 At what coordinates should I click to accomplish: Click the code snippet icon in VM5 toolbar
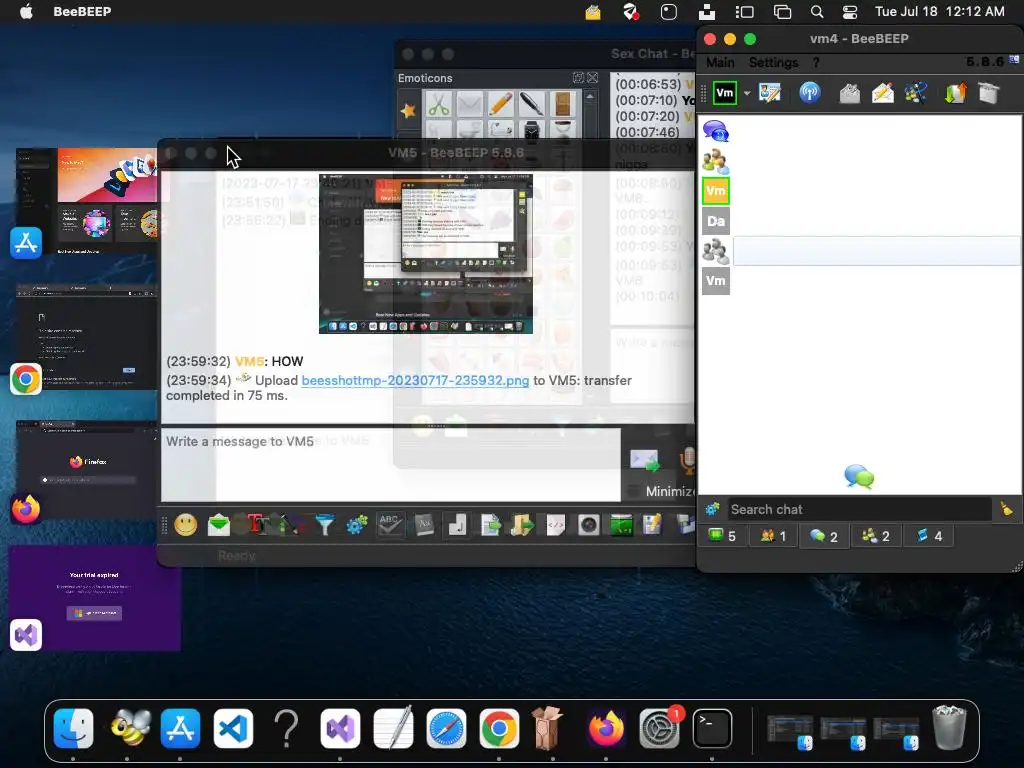coord(555,524)
